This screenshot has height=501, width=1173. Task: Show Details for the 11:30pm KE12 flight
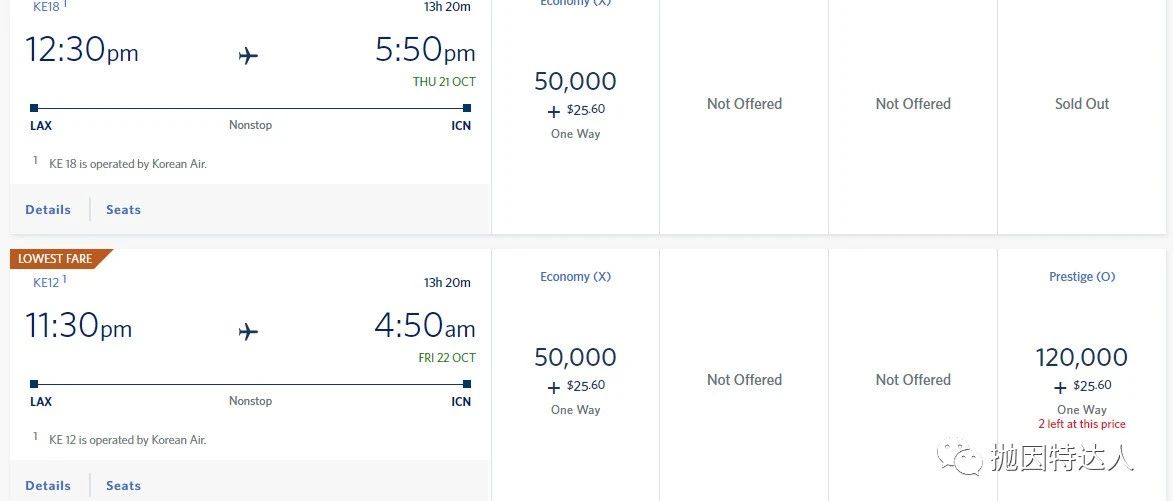[x=48, y=486]
